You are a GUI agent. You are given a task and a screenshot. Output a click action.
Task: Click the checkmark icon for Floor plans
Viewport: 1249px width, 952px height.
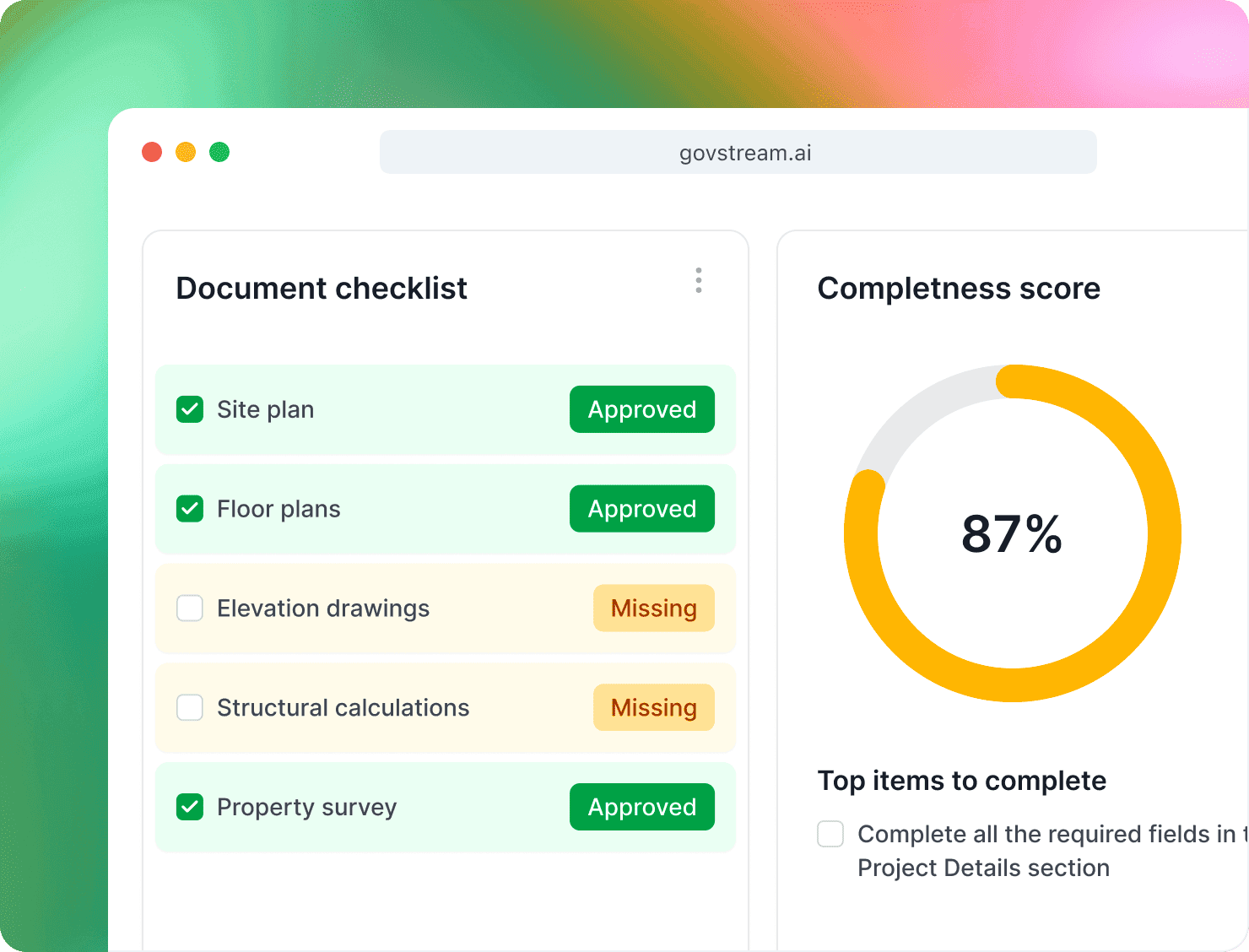[x=190, y=508]
